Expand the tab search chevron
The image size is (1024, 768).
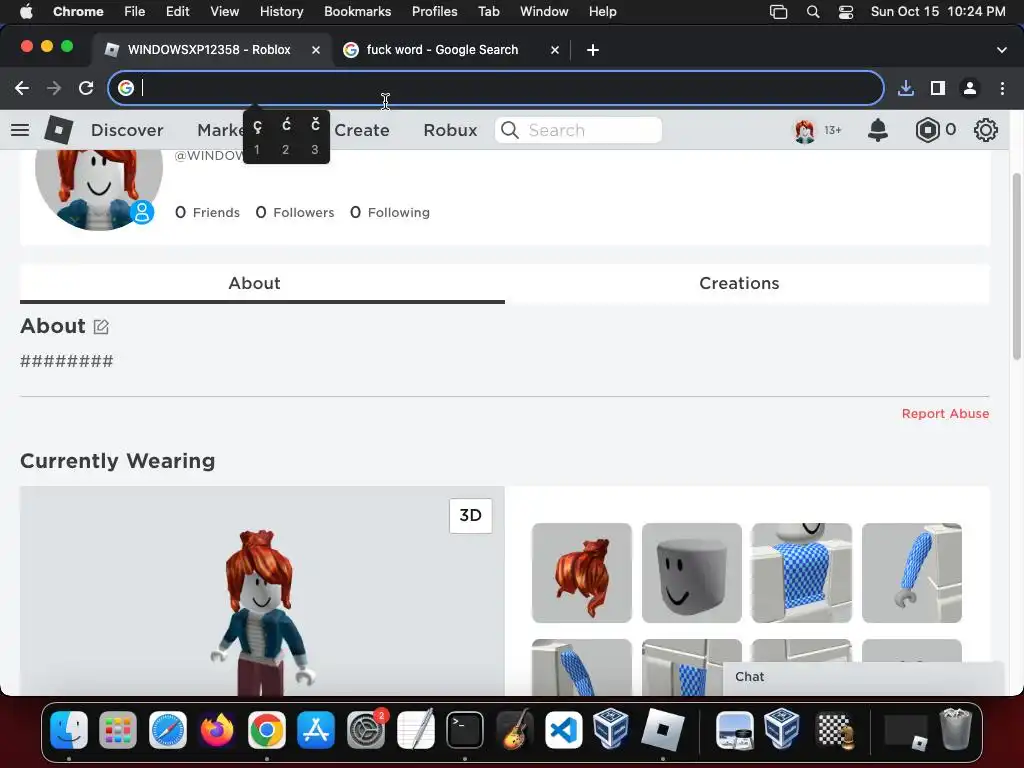[x=1002, y=50]
